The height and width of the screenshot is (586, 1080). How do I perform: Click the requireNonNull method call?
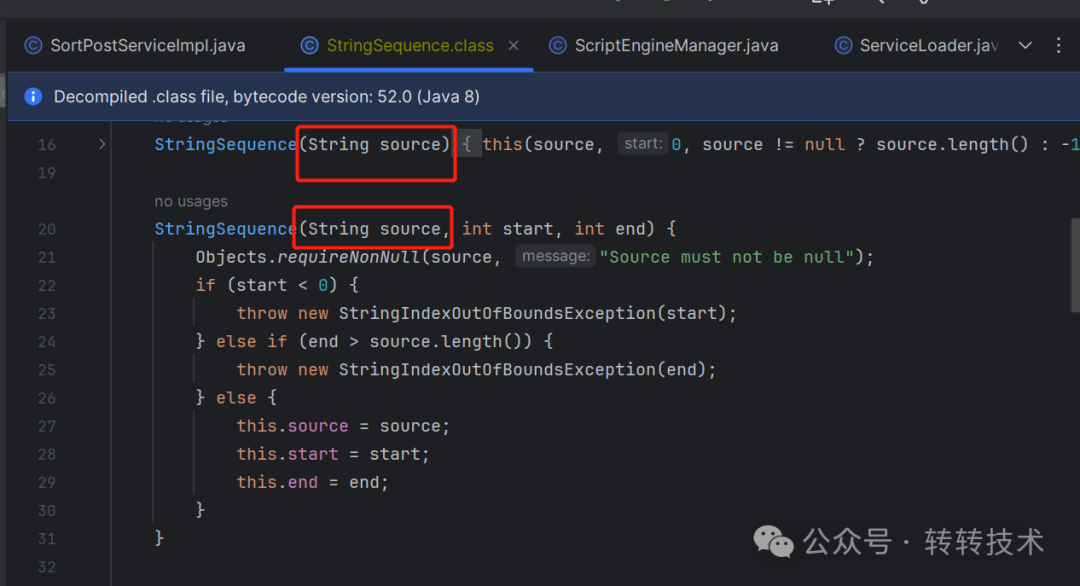pyautogui.click(x=349, y=258)
